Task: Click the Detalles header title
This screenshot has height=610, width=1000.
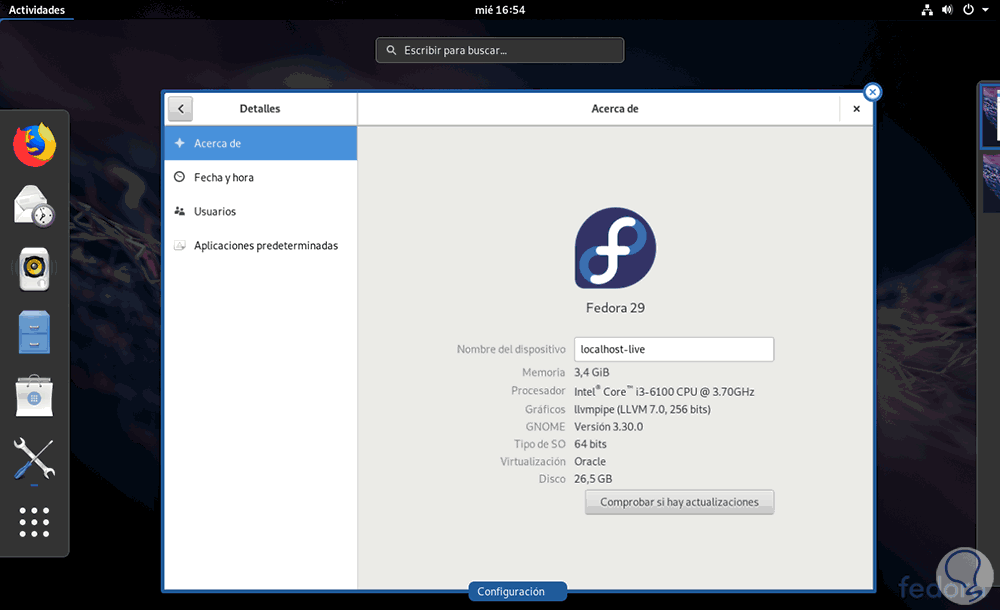Action: click(x=260, y=108)
